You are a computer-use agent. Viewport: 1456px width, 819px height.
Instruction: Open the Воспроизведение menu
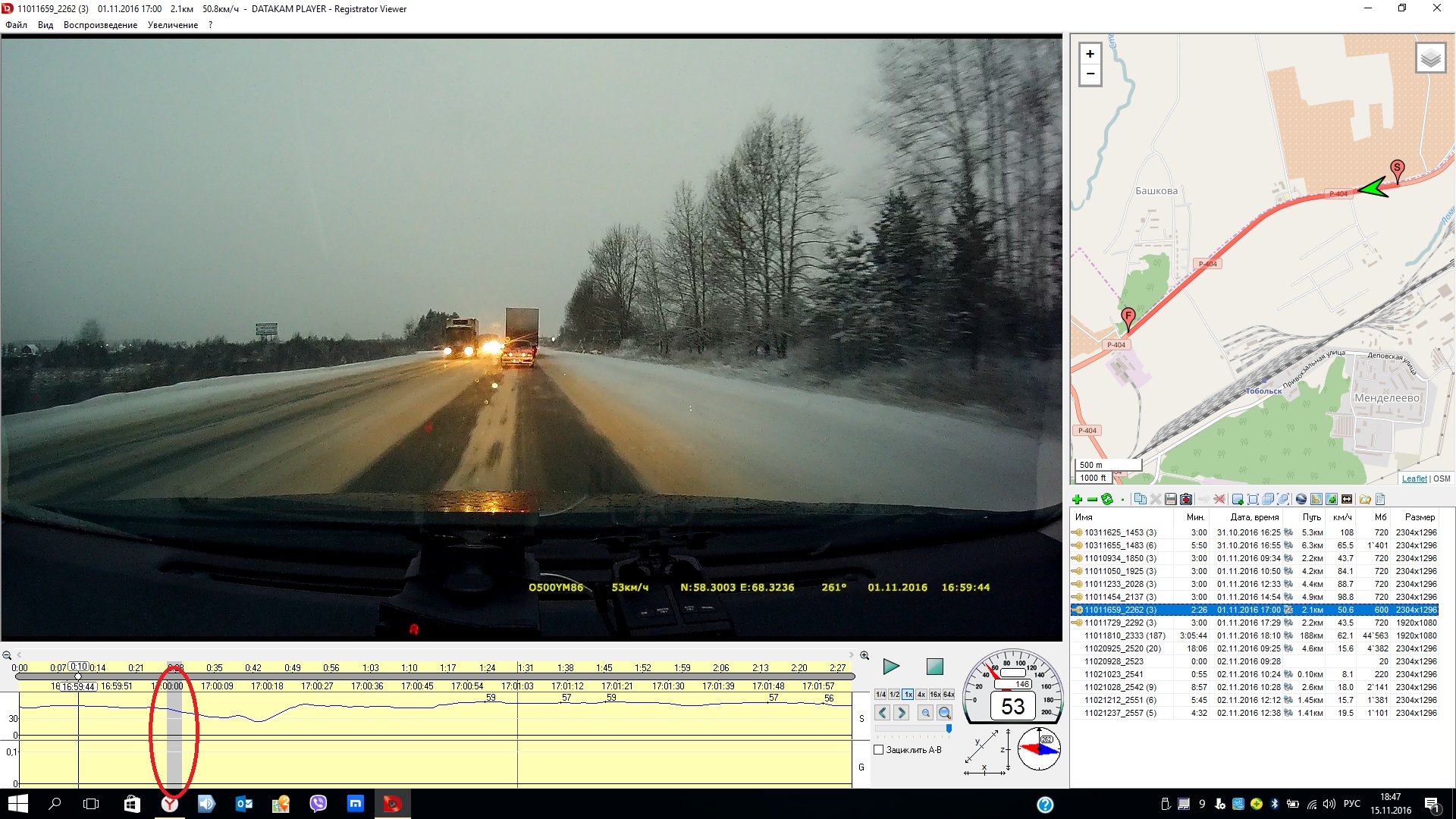pyautogui.click(x=100, y=25)
